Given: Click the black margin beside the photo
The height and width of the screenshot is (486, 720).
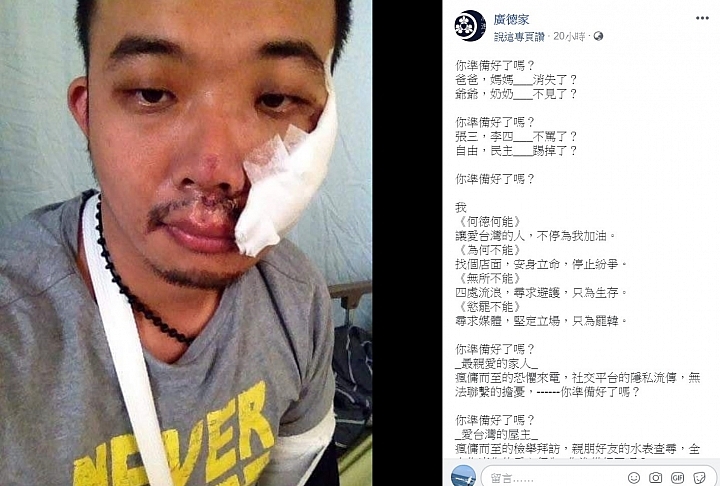Looking at the screenshot, I should [x=407, y=243].
